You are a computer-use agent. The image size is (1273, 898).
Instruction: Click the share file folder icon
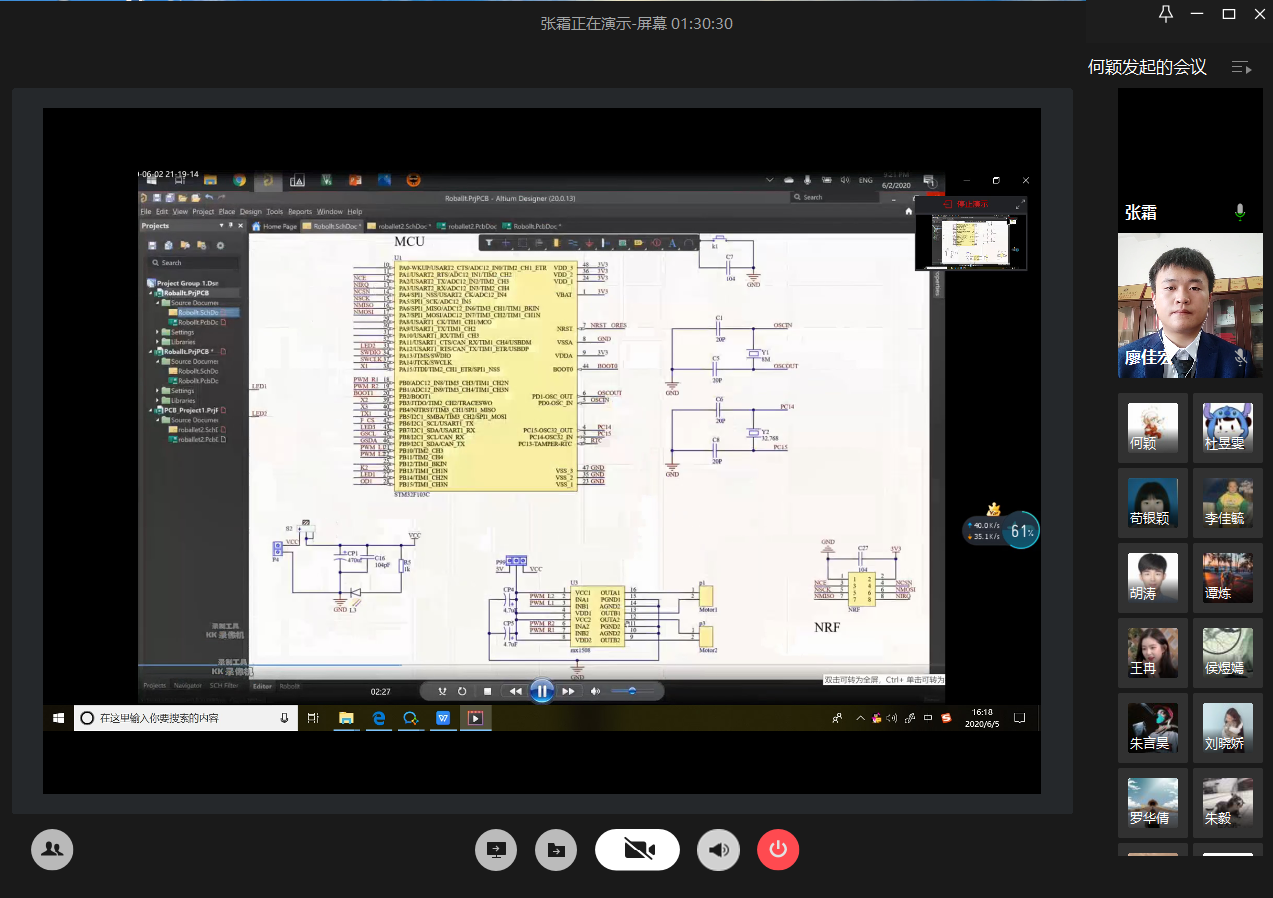point(556,850)
